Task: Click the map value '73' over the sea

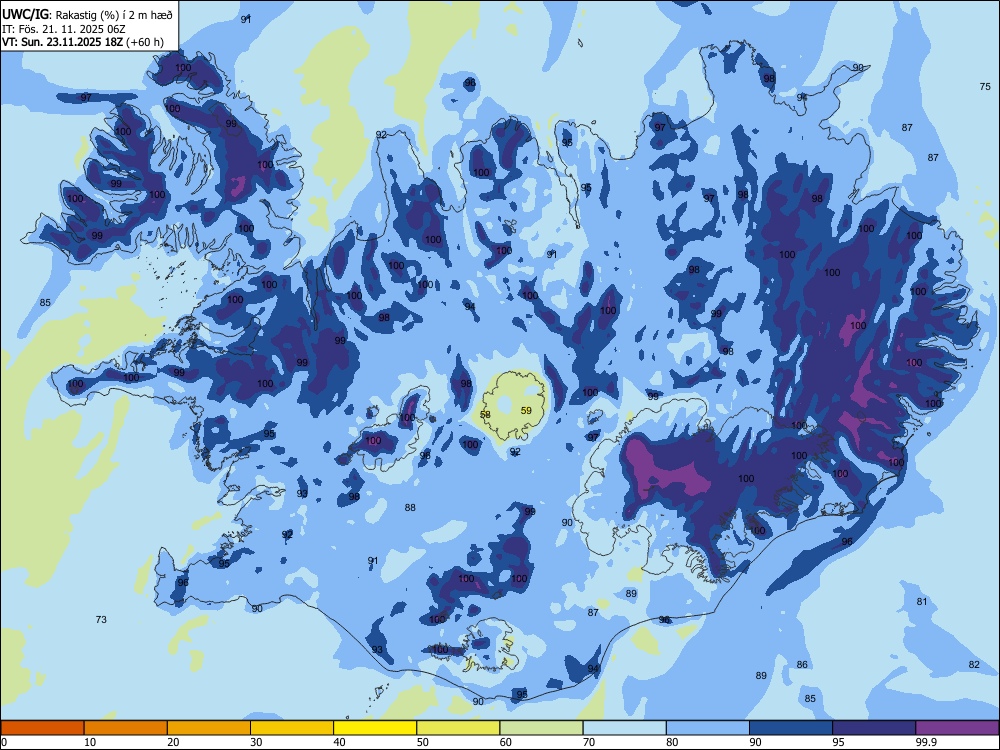Action: pos(101,619)
